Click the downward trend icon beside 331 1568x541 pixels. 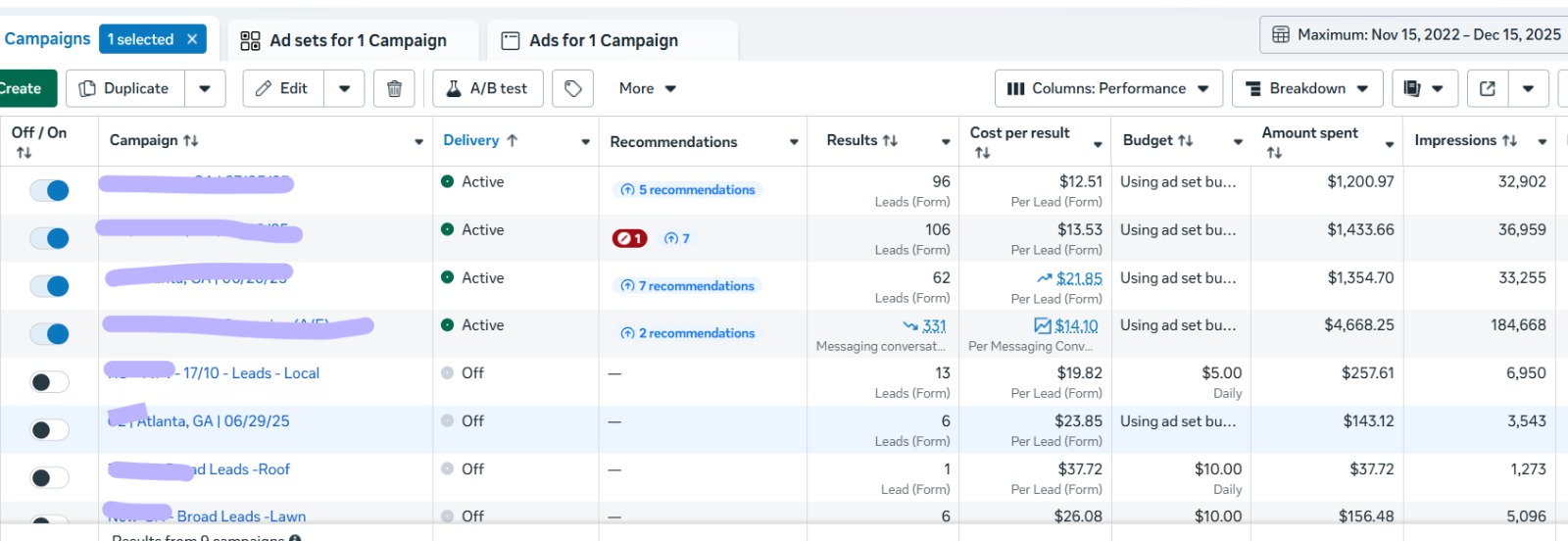(910, 325)
